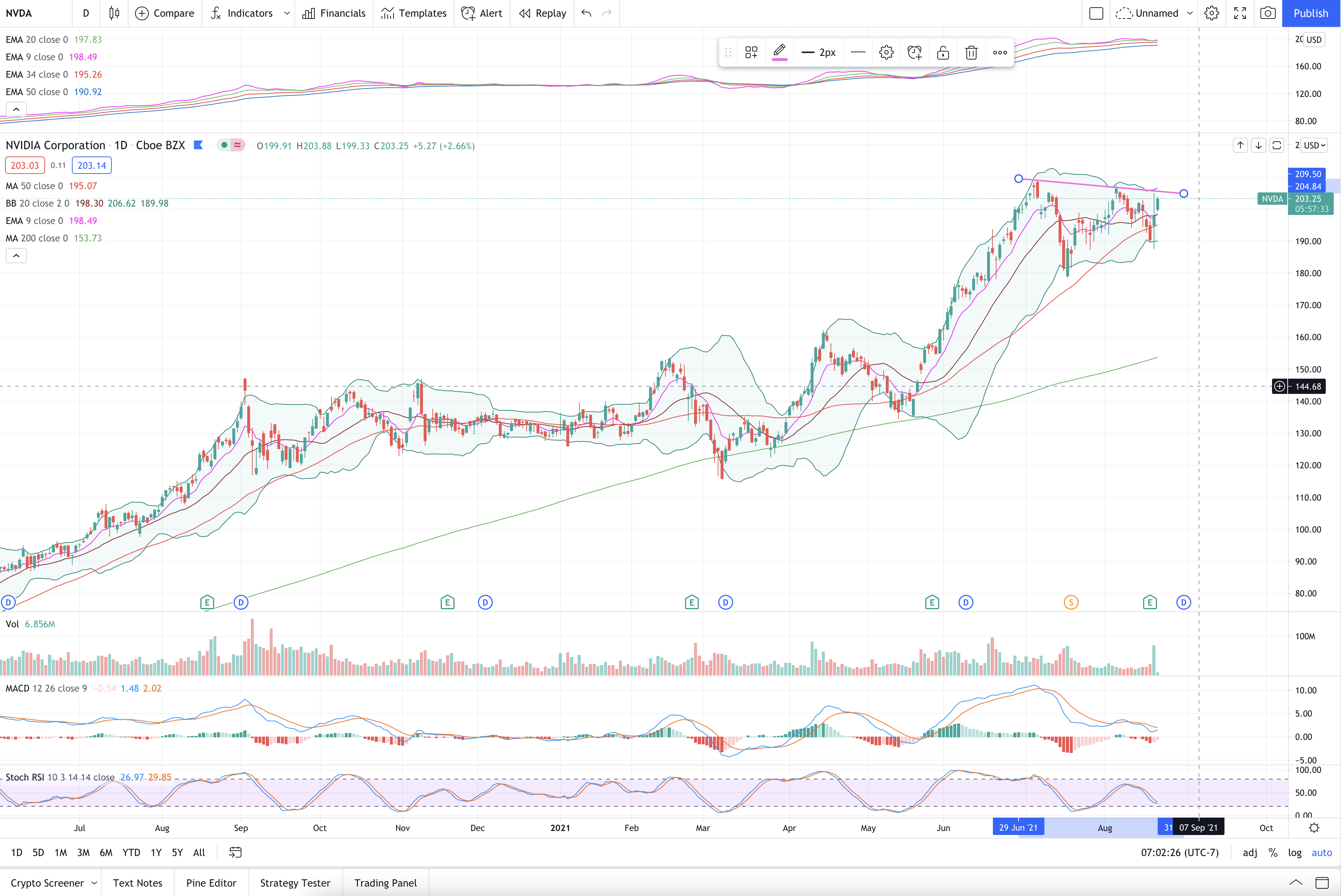This screenshot has height=896, width=1341.
Task: Open candlestick chart style selector
Action: tap(114, 13)
